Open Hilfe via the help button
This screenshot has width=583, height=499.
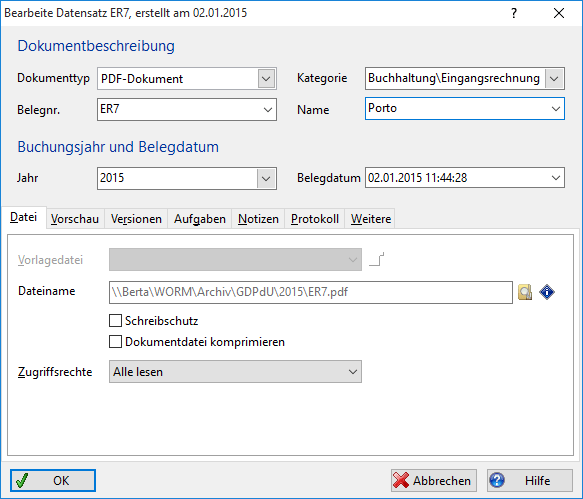click(530, 480)
